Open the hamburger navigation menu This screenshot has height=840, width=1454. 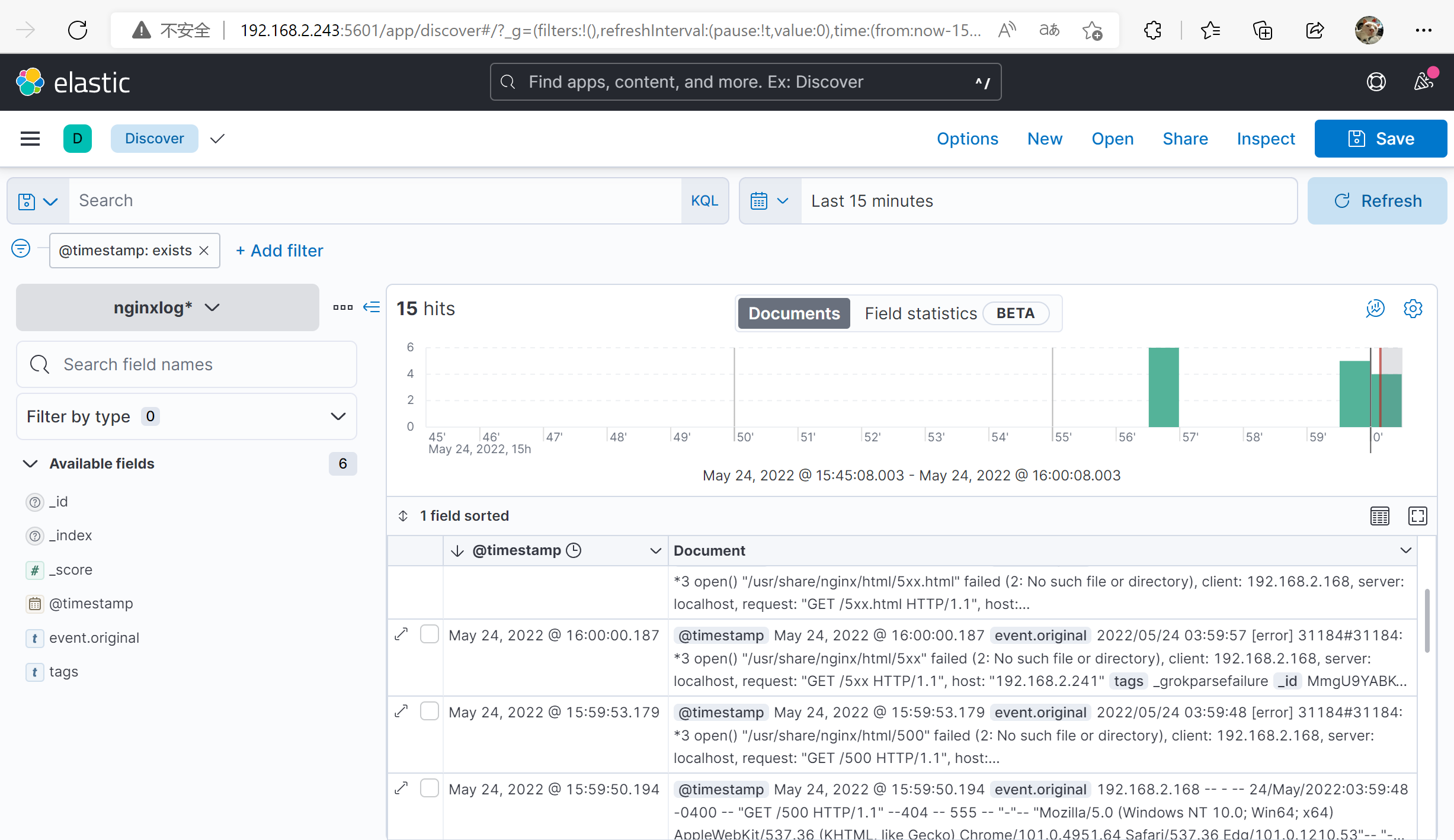pyautogui.click(x=30, y=139)
